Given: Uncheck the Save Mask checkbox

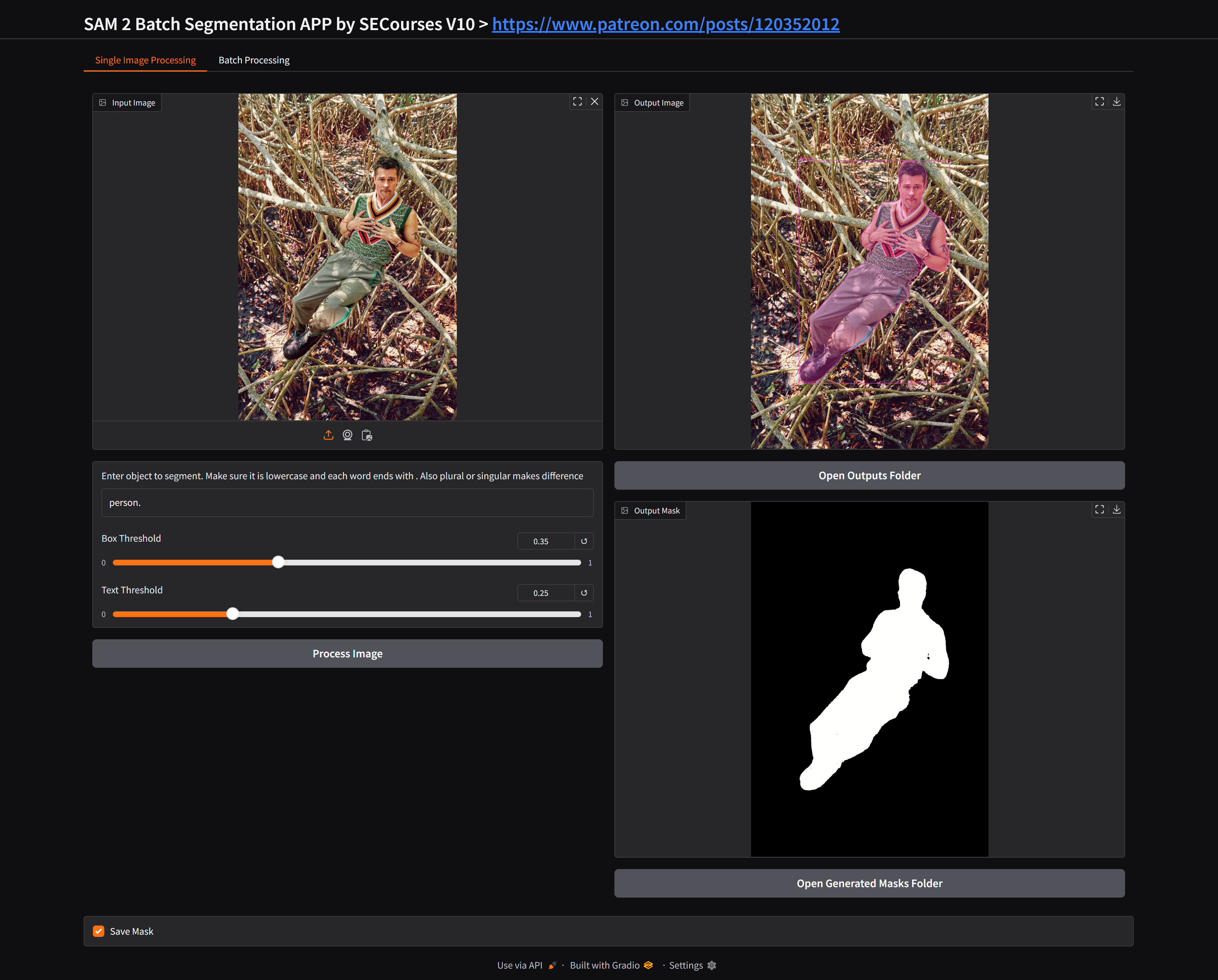Looking at the screenshot, I should [99, 931].
